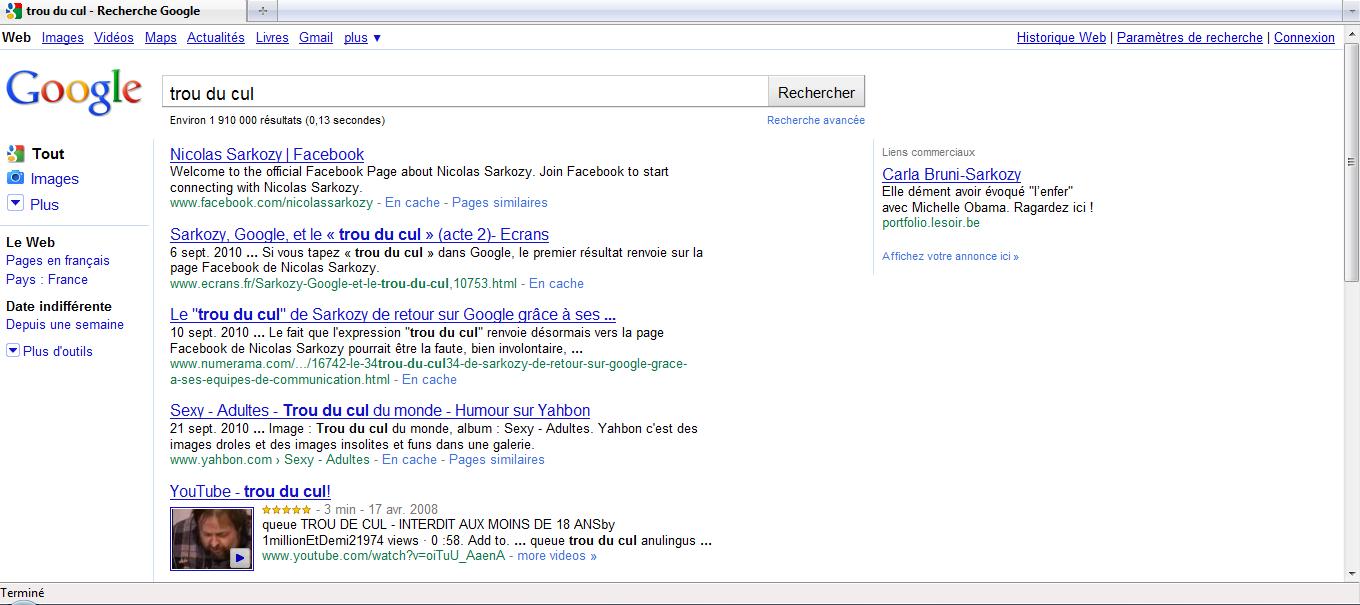Click vertical scrollbar down arrow
The height and width of the screenshot is (605, 1360).
coord(1352,573)
